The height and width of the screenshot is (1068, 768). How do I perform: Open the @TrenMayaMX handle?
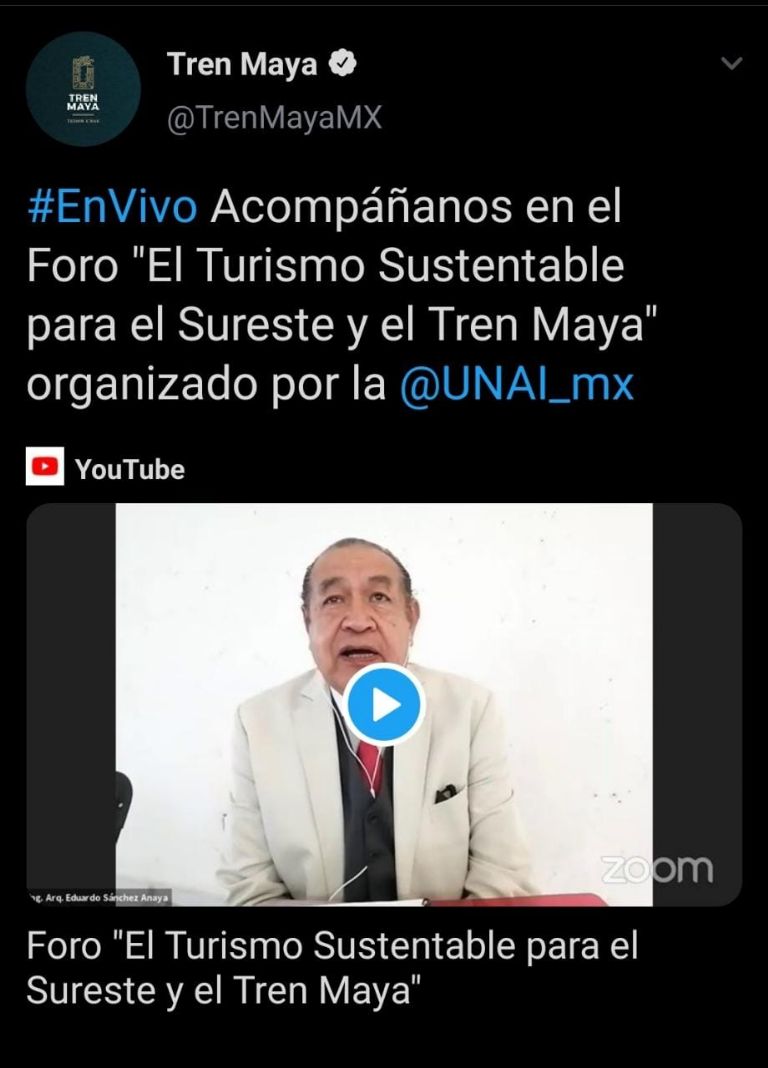pyautogui.click(x=274, y=118)
